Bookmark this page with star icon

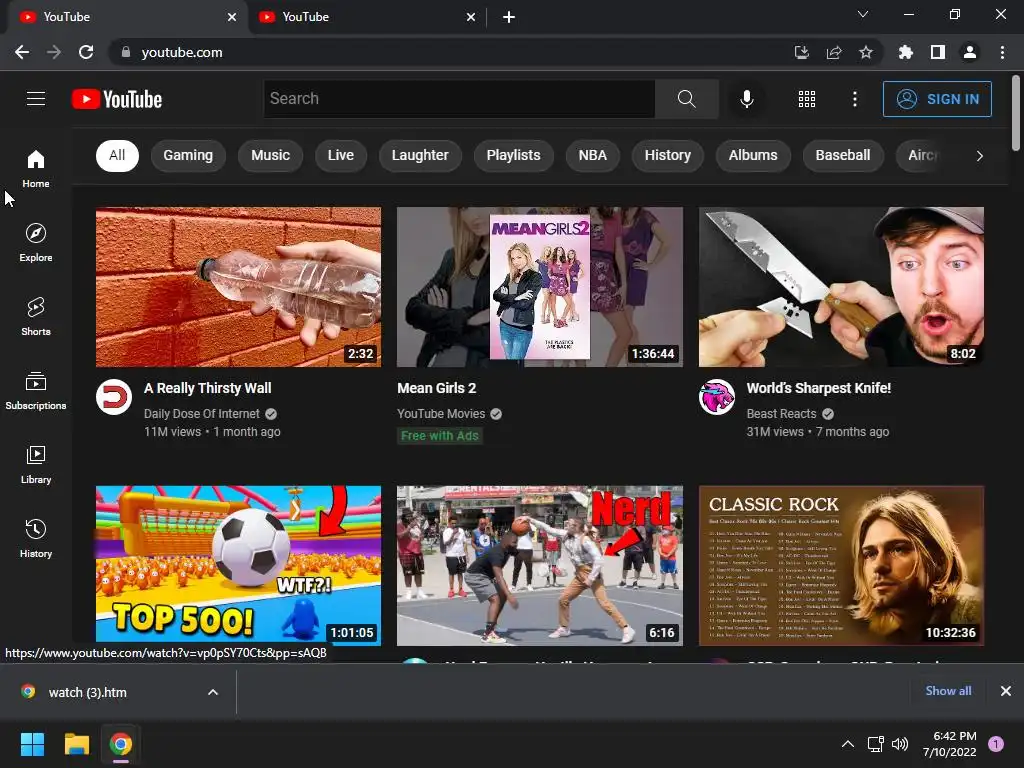click(866, 52)
